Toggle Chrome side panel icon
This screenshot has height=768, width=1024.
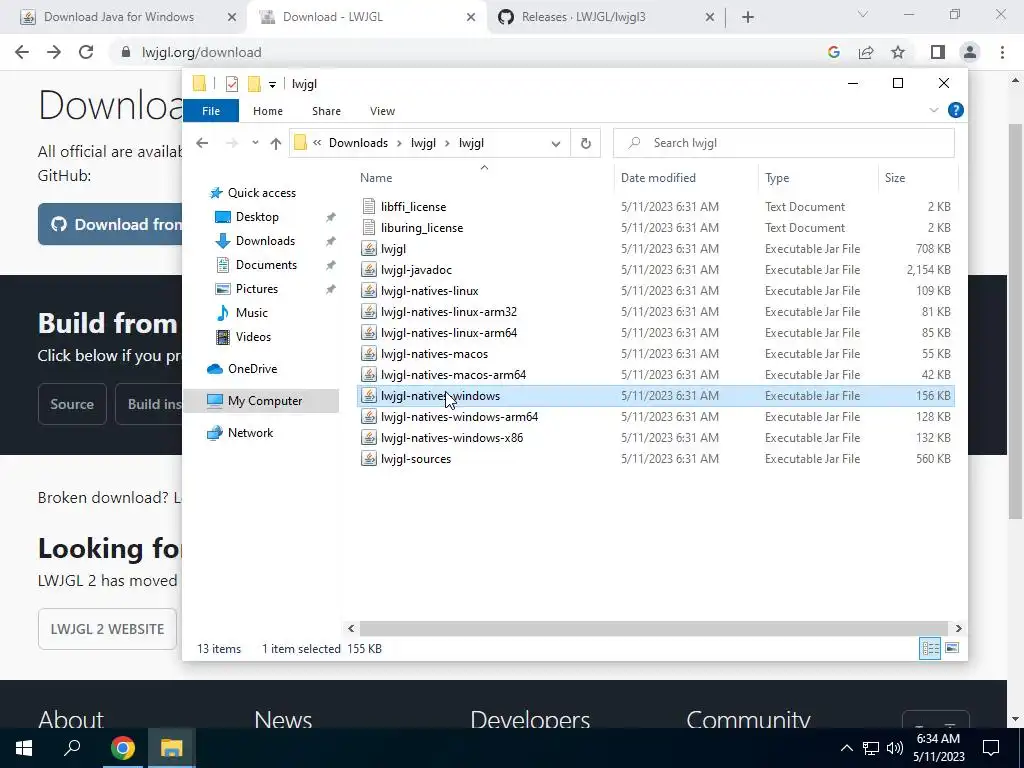(x=938, y=52)
